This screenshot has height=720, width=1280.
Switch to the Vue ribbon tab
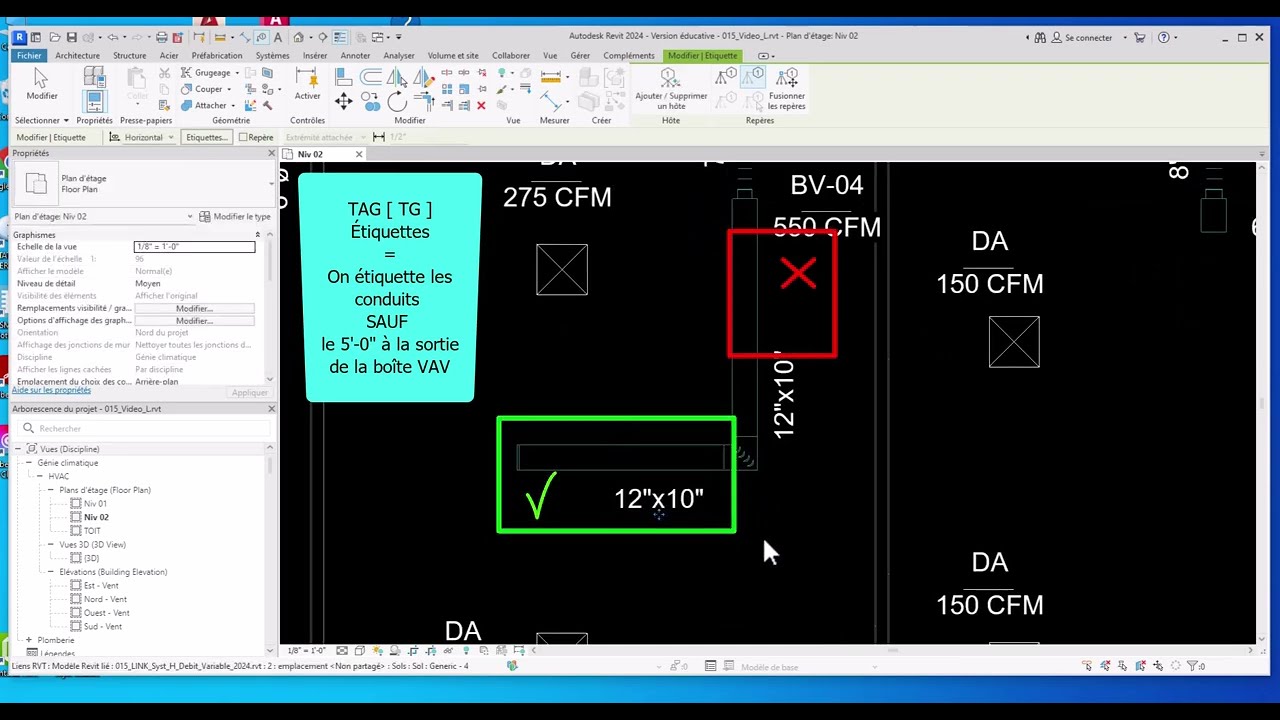point(550,55)
